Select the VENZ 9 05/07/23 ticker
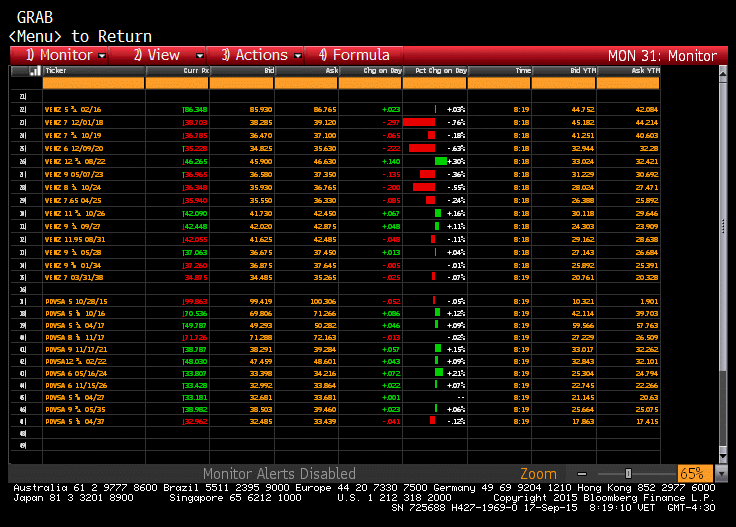 (x=74, y=175)
